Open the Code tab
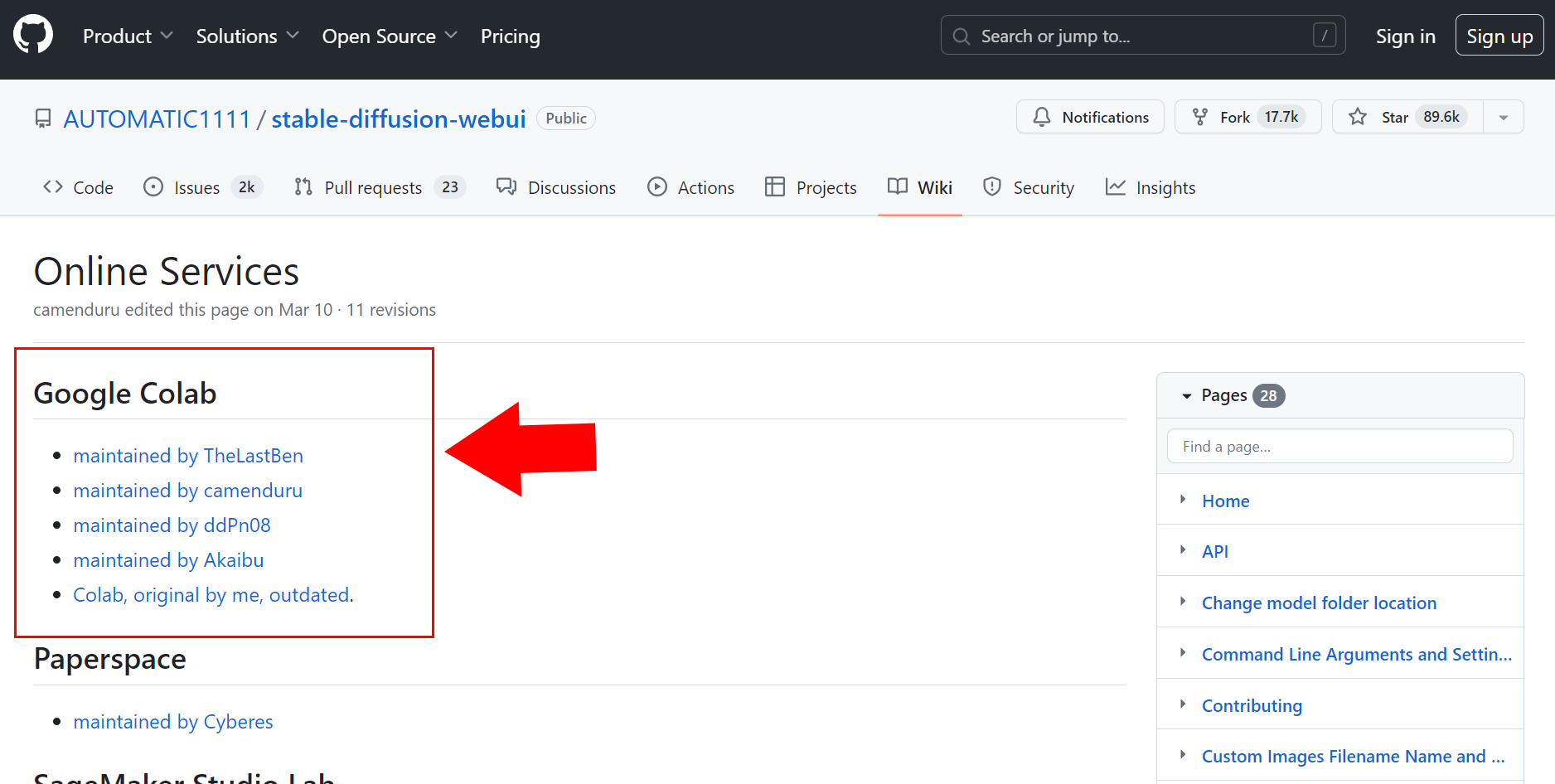 pos(78,187)
